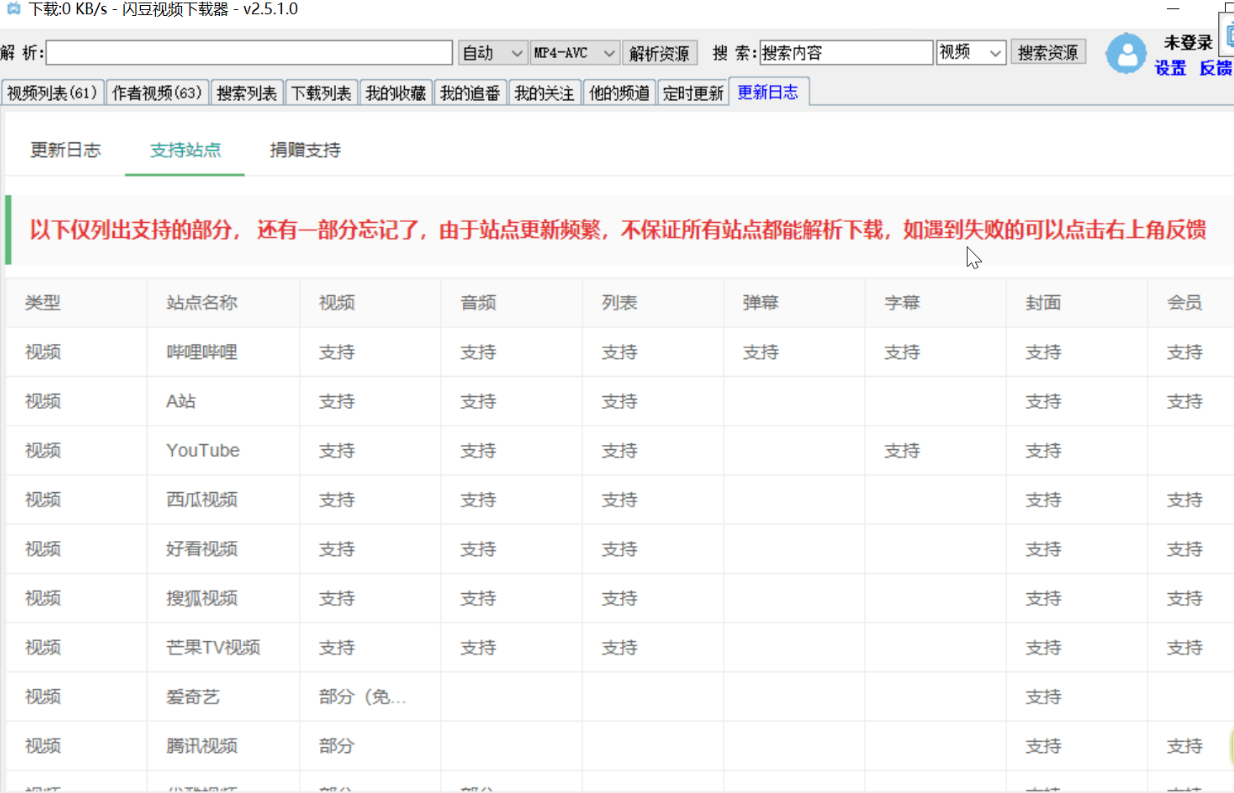Open the 自动 quality dropdown
This screenshot has width=1234, height=793.
[493, 52]
